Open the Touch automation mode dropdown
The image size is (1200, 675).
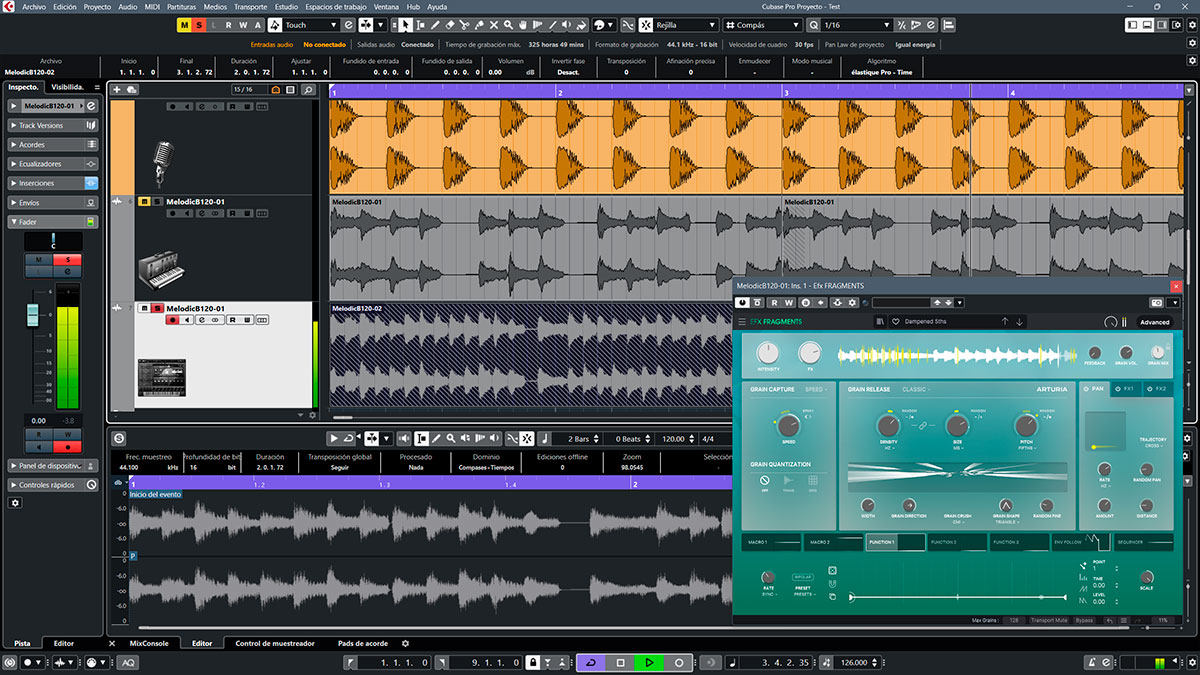(310, 24)
